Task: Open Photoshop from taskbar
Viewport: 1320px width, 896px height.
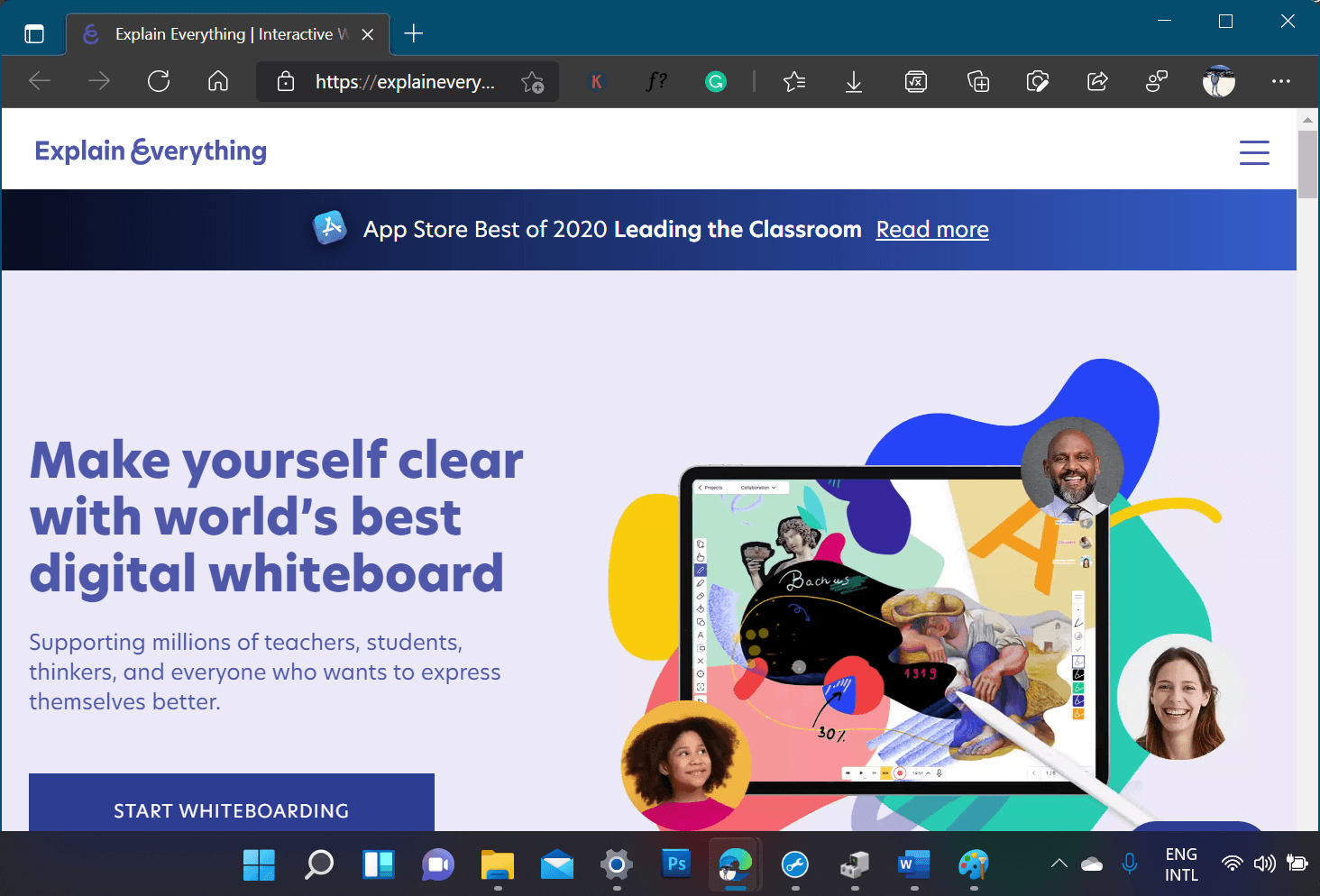Action: (676, 864)
